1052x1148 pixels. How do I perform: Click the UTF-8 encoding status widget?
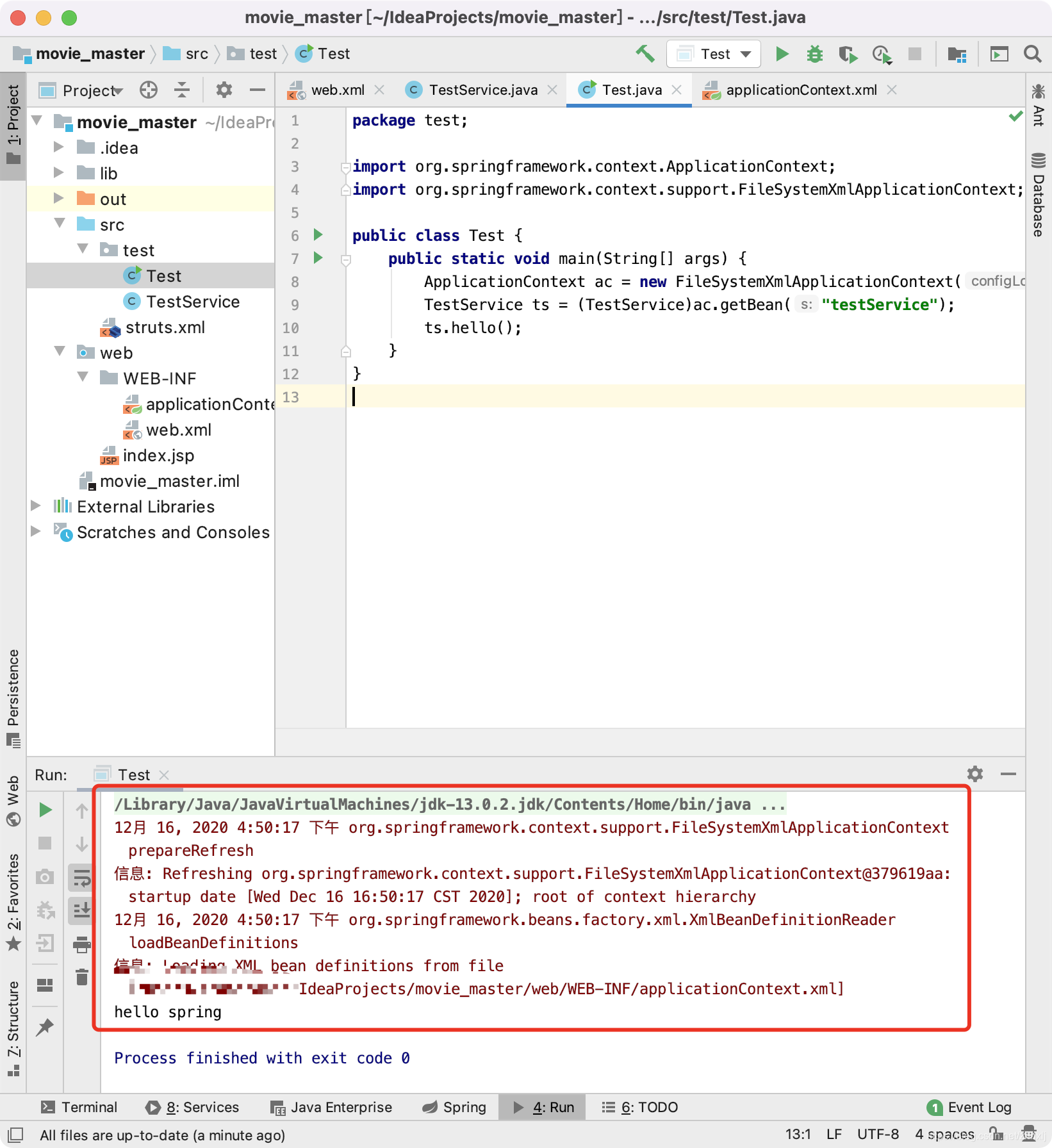coord(878,1135)
